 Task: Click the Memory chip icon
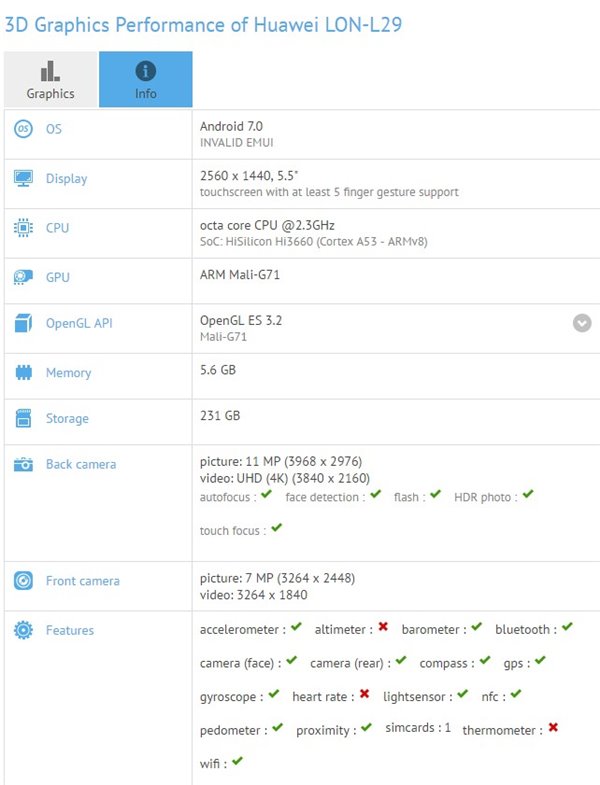[23, 373]
